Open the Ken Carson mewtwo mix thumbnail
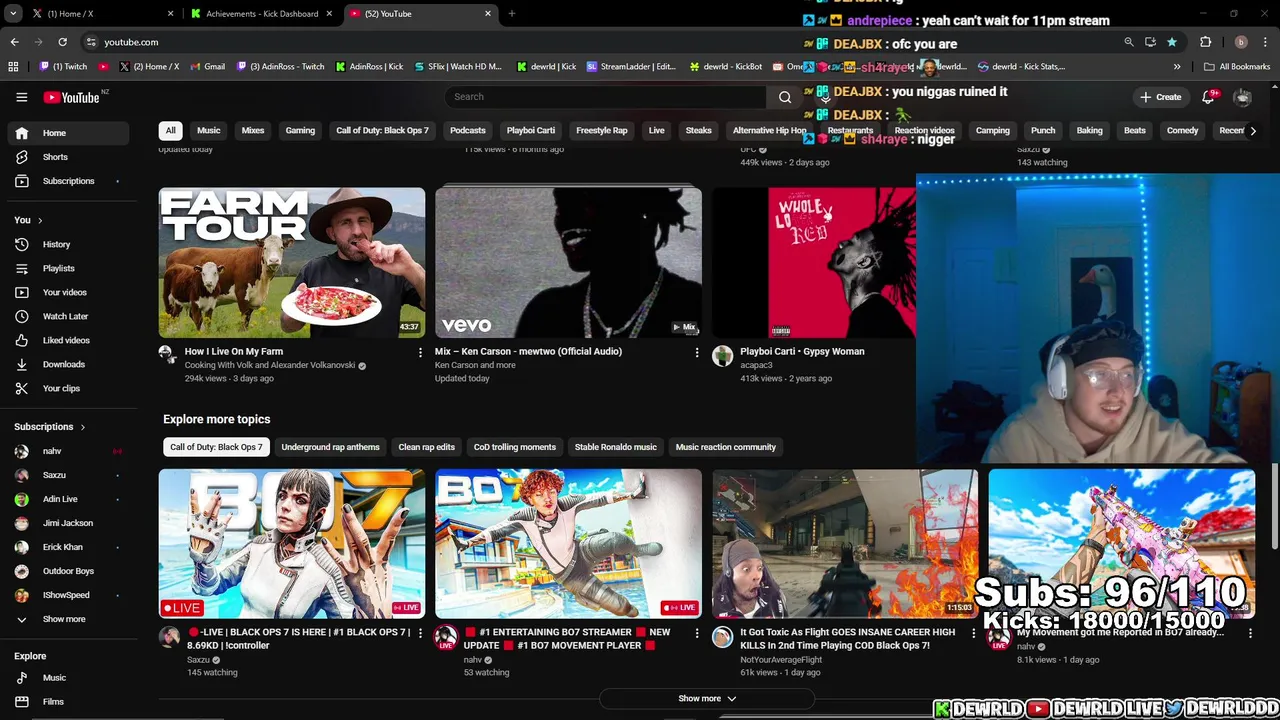 click(568, 262)
